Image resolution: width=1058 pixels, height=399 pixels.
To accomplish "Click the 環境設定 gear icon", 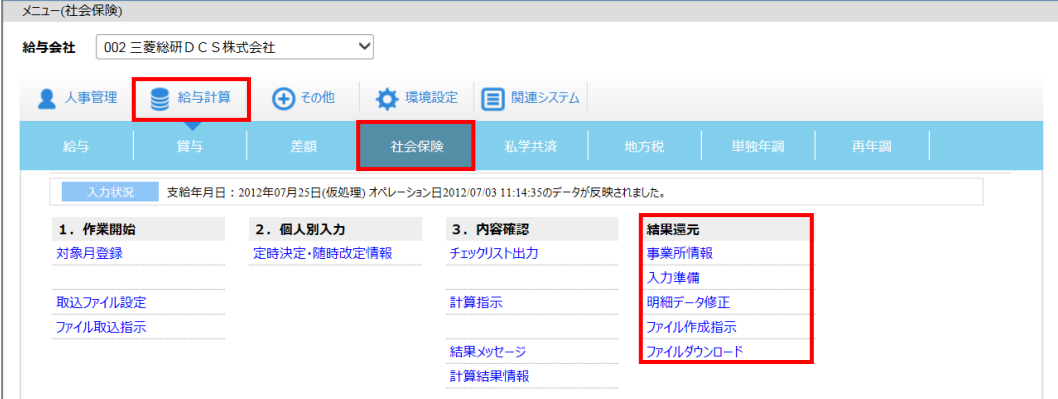I will click(x=387, y=99).
